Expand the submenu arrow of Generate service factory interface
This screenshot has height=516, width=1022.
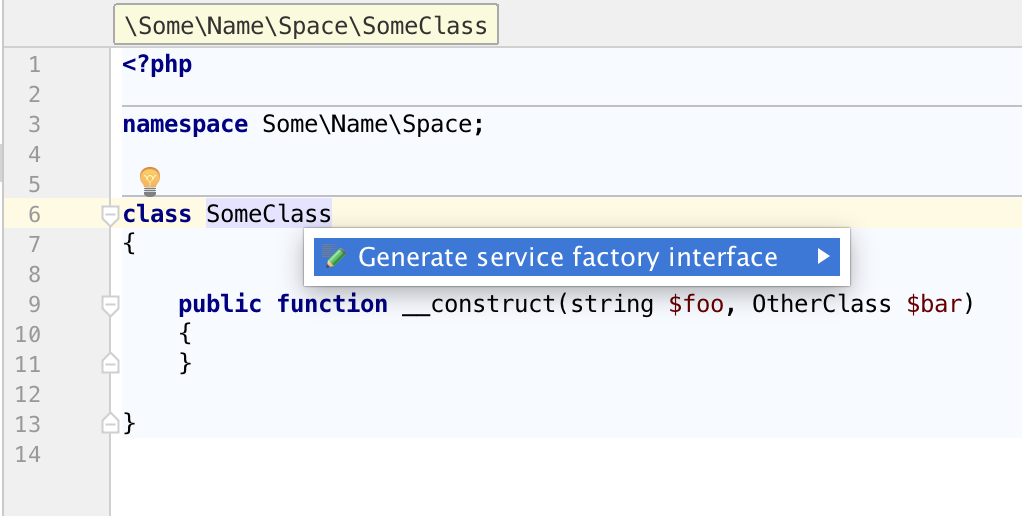coord(823,257)
